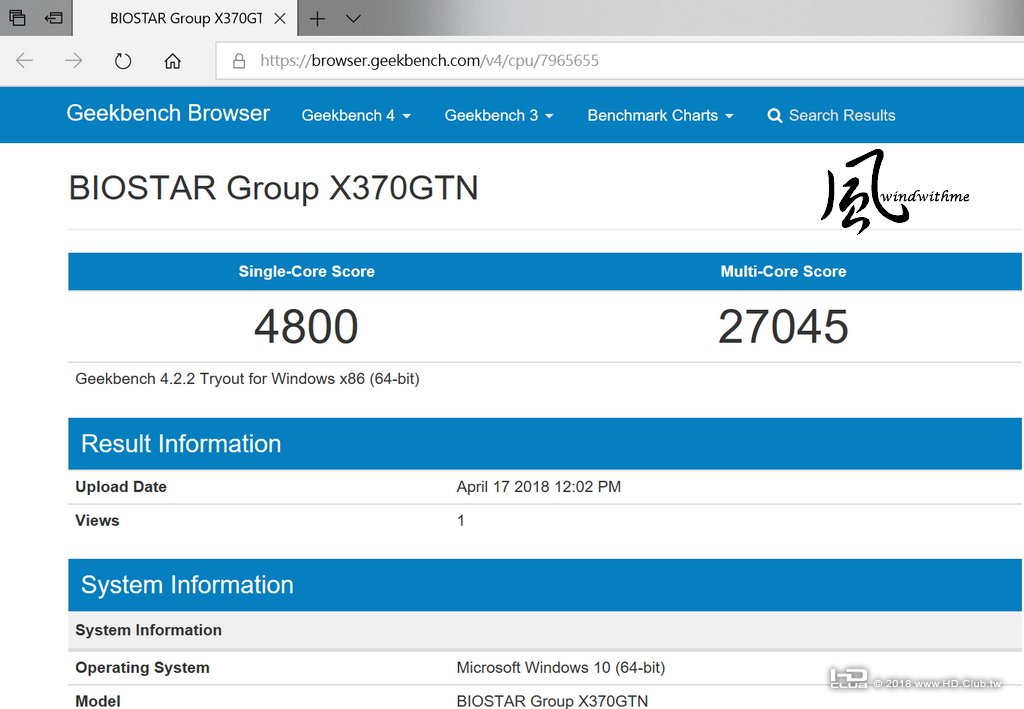Screen dimensions: 1024x709
Task: Click the browser Forward arrow
Action: click(x=74, y=61)
